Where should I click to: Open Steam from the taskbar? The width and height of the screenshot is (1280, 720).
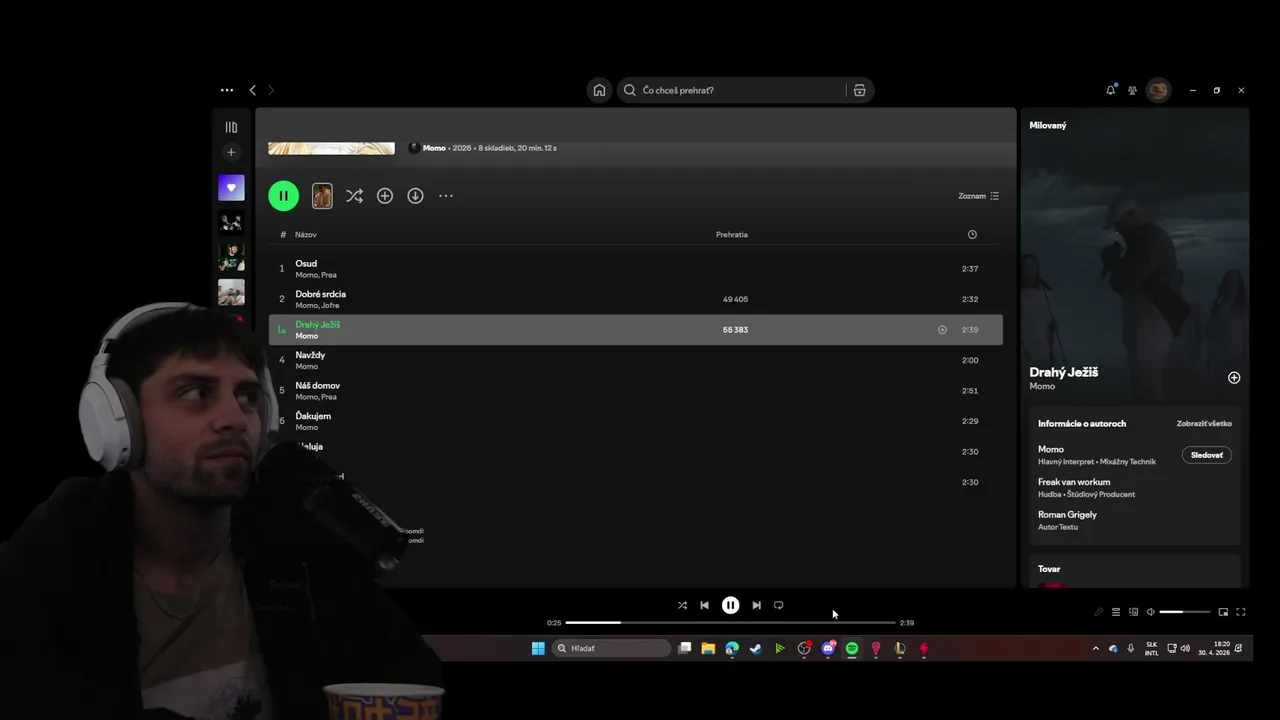[x=756, y=648]
